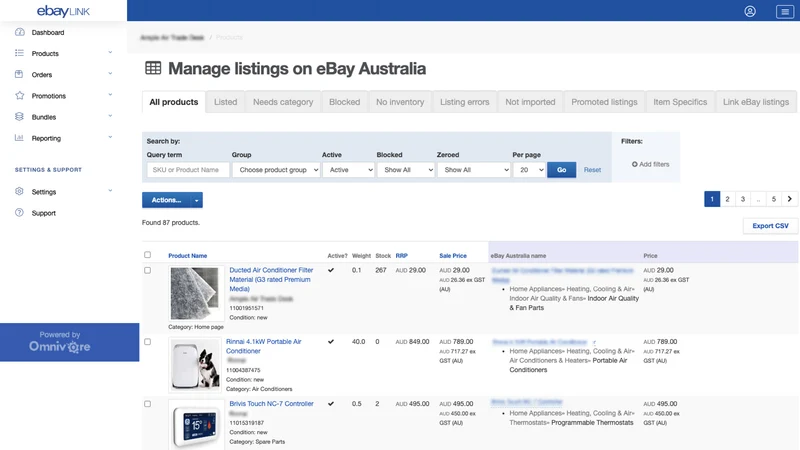Expand the Reporting sidebar menu

(x=110, y=137)
